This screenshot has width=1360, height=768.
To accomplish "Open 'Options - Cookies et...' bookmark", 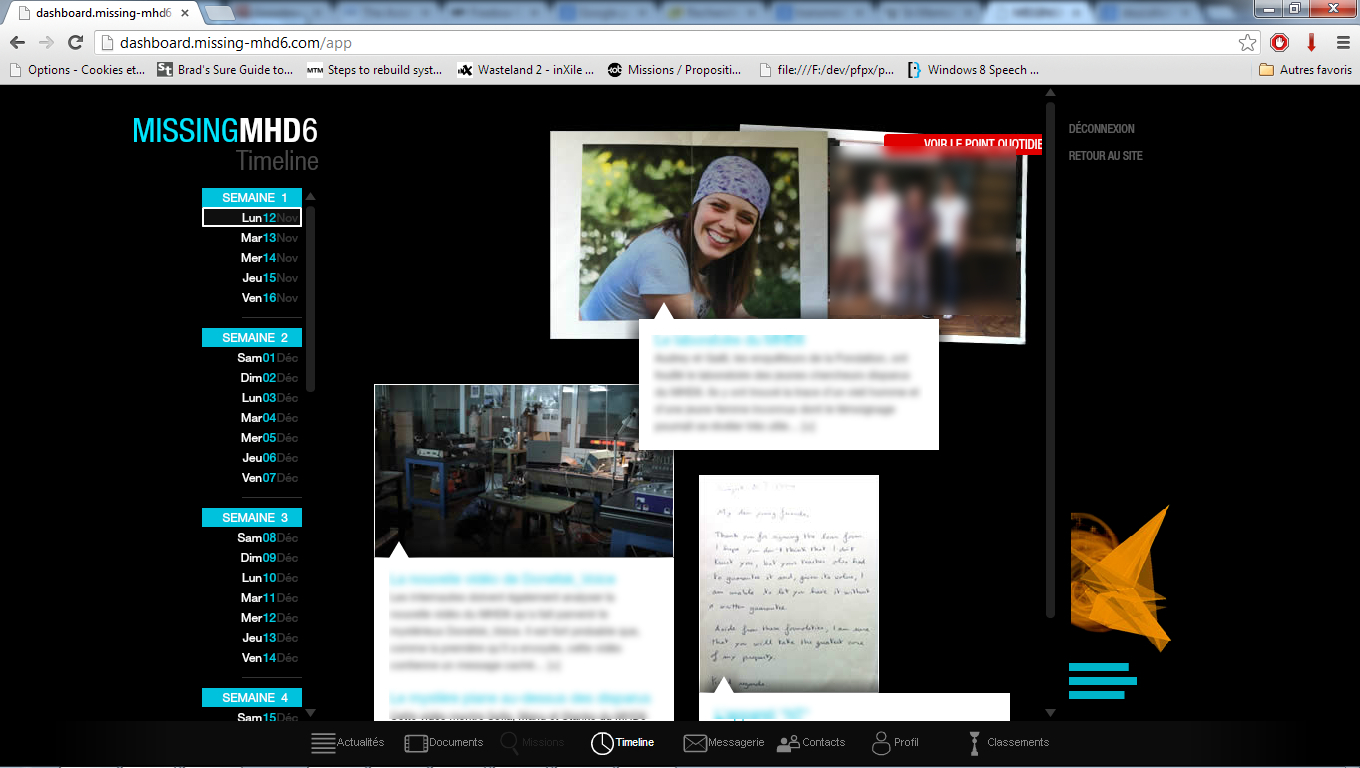I will (77, 70).
